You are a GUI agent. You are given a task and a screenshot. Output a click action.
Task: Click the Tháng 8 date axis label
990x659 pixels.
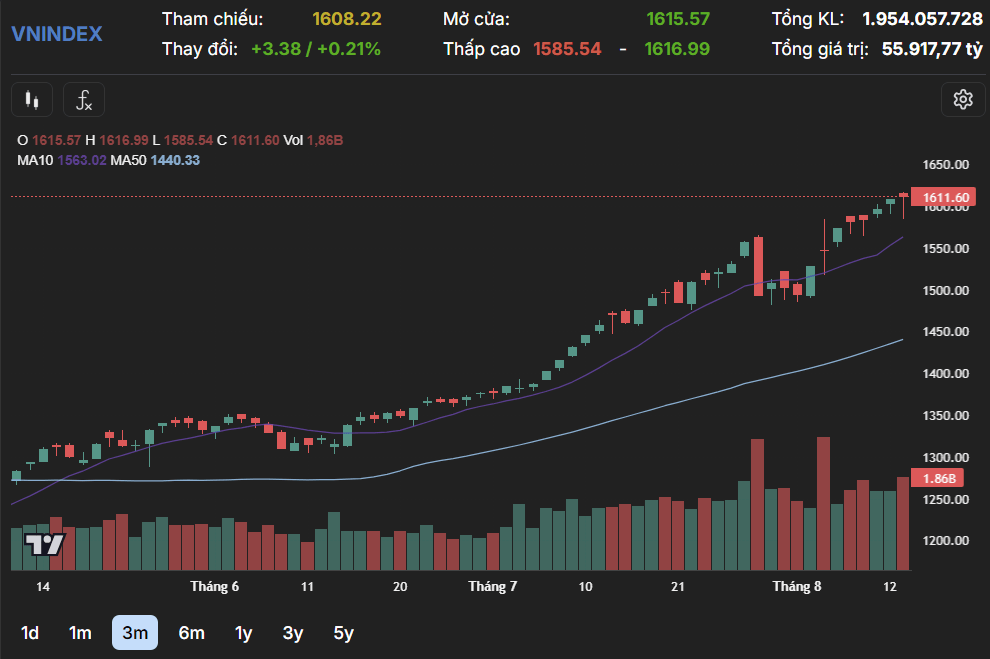[x=797, y=586]
